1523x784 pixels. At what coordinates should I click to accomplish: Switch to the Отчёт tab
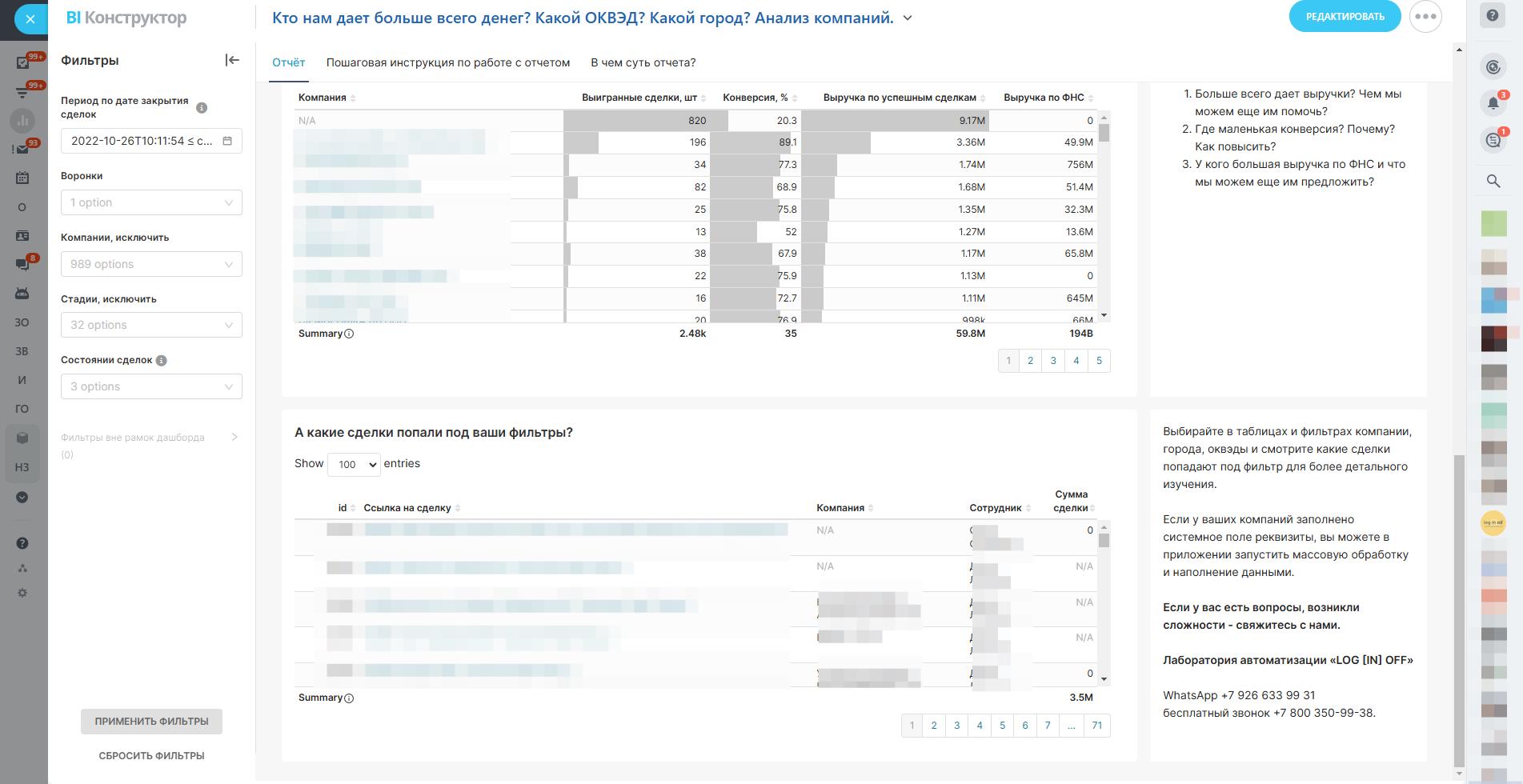tap(289, 62)
